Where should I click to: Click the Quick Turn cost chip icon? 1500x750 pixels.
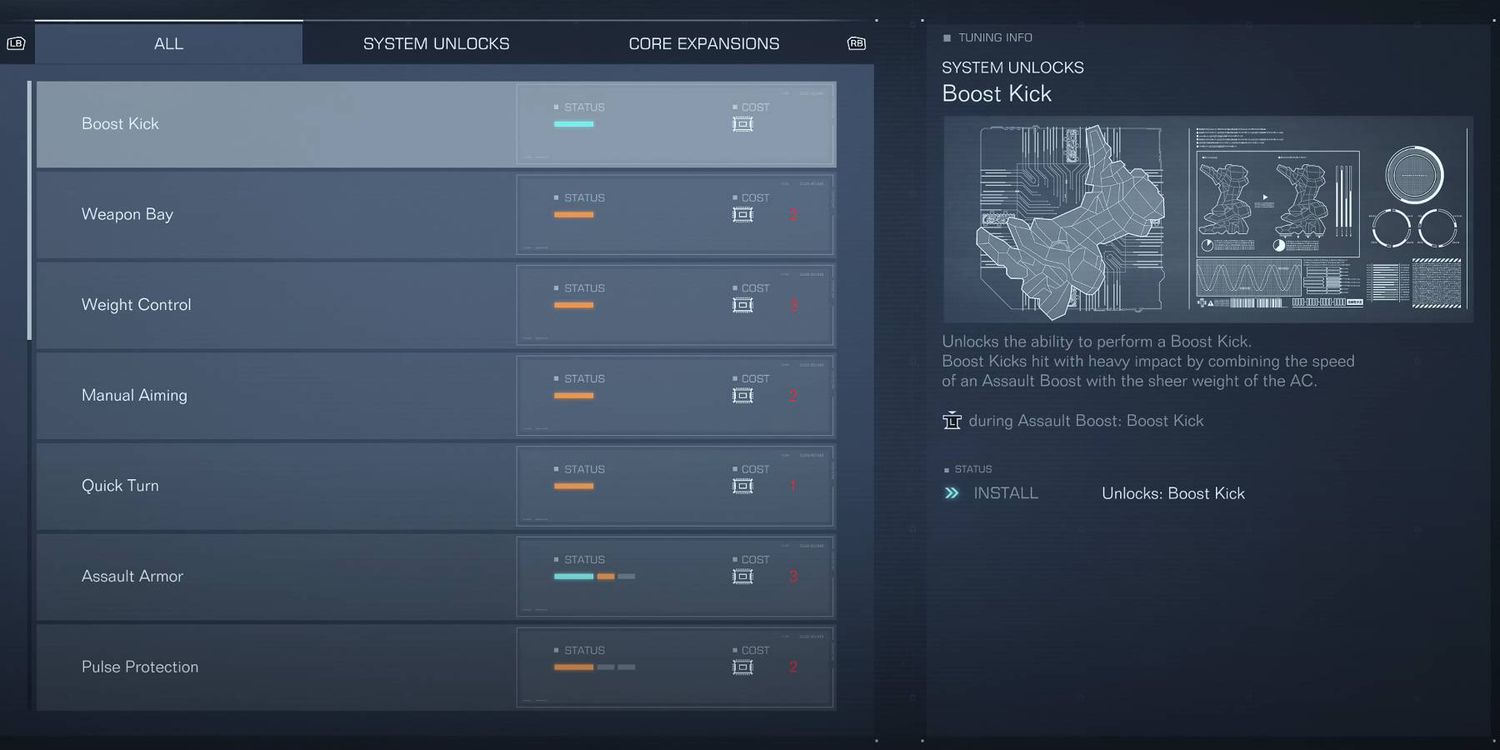[x=742, y=486]
